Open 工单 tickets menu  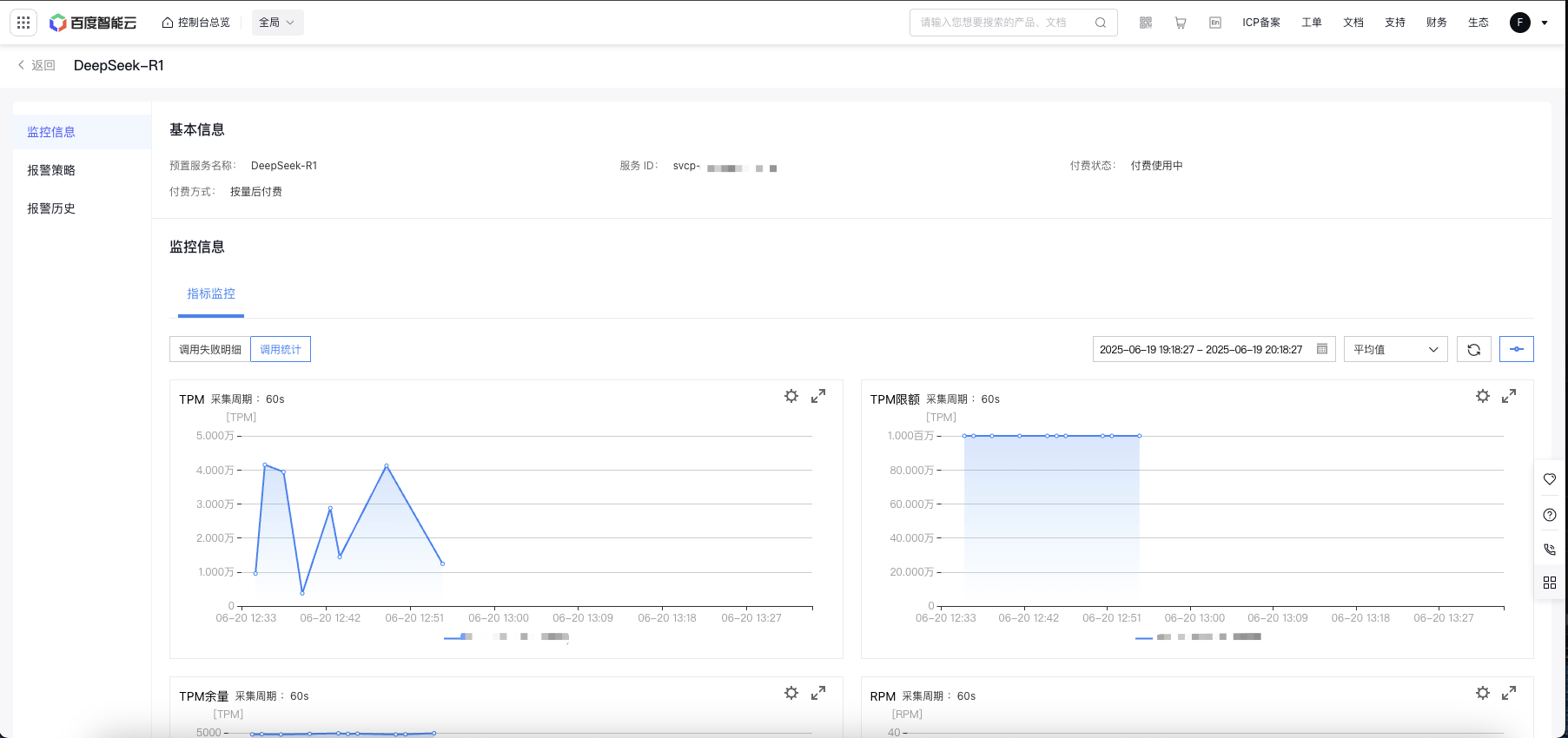click(1312, 23)
